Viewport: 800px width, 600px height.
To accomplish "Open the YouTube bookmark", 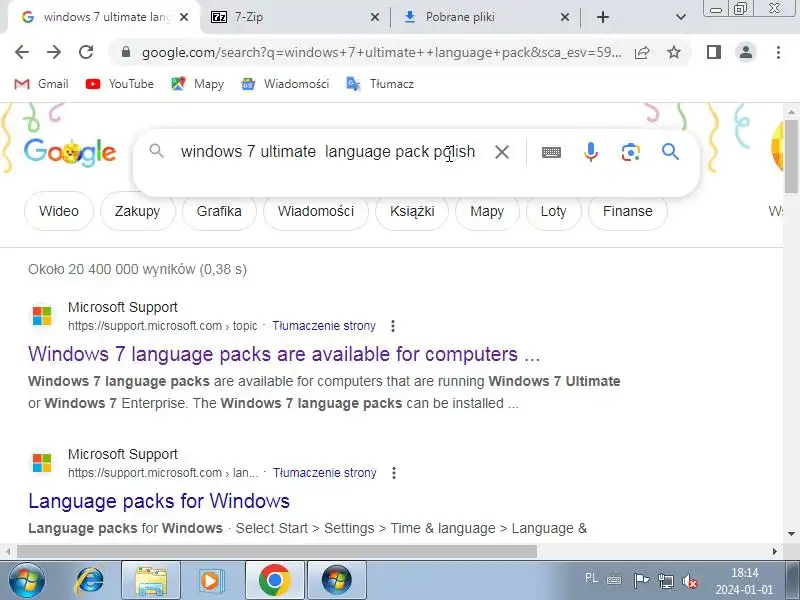I will 119,84.
